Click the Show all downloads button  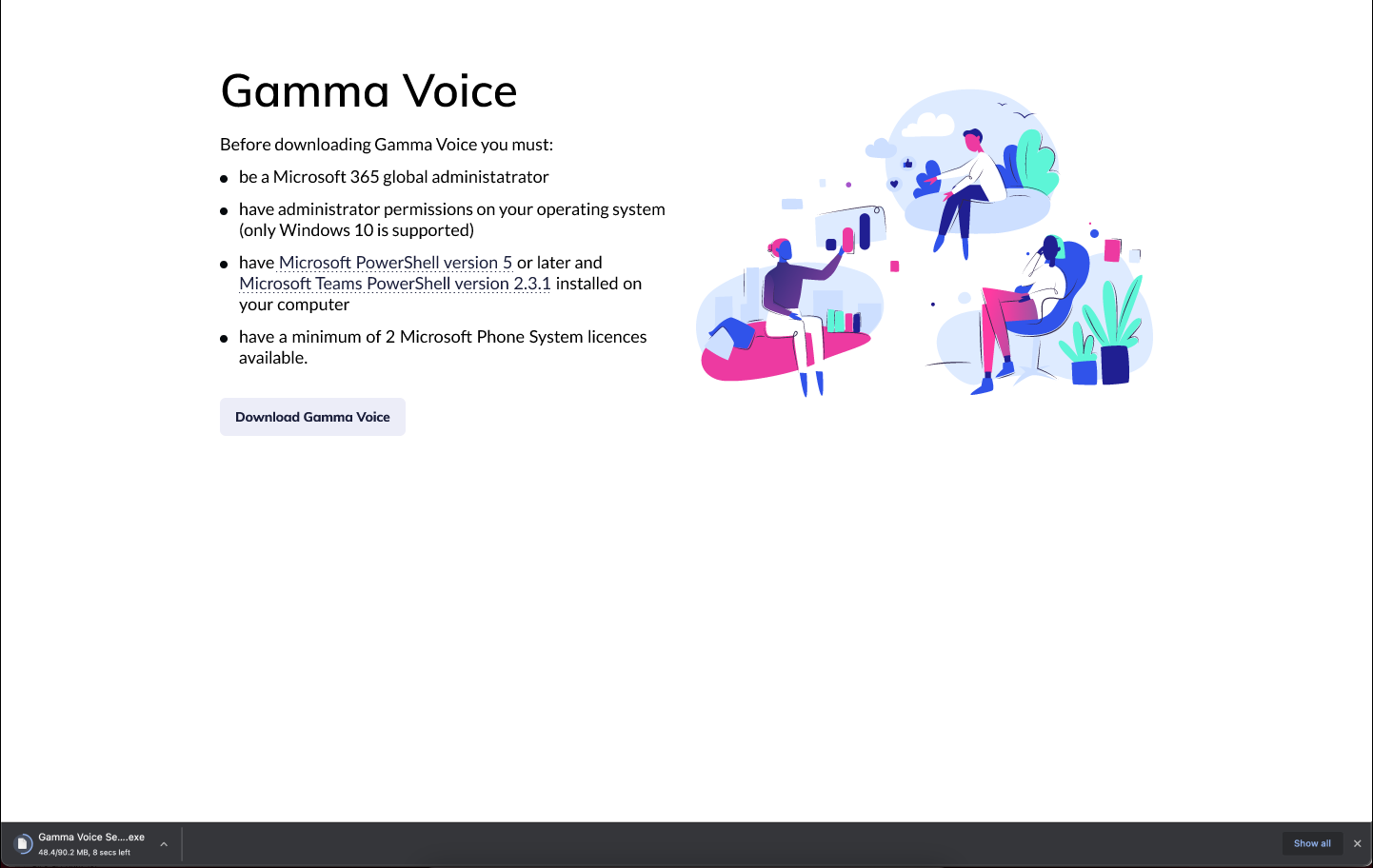click(x=1312, y=843)
